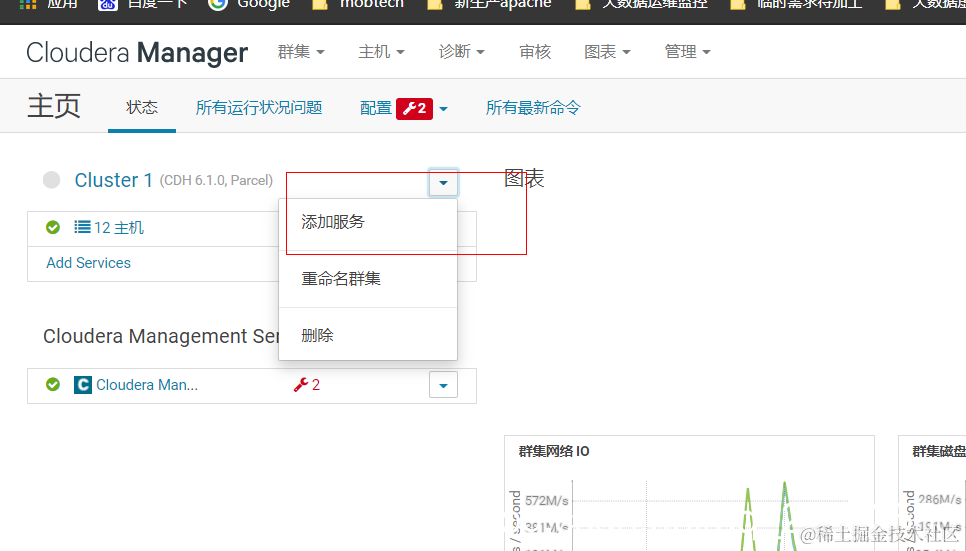Open the mobtech bookmark folder

click(x=358, y=4)
